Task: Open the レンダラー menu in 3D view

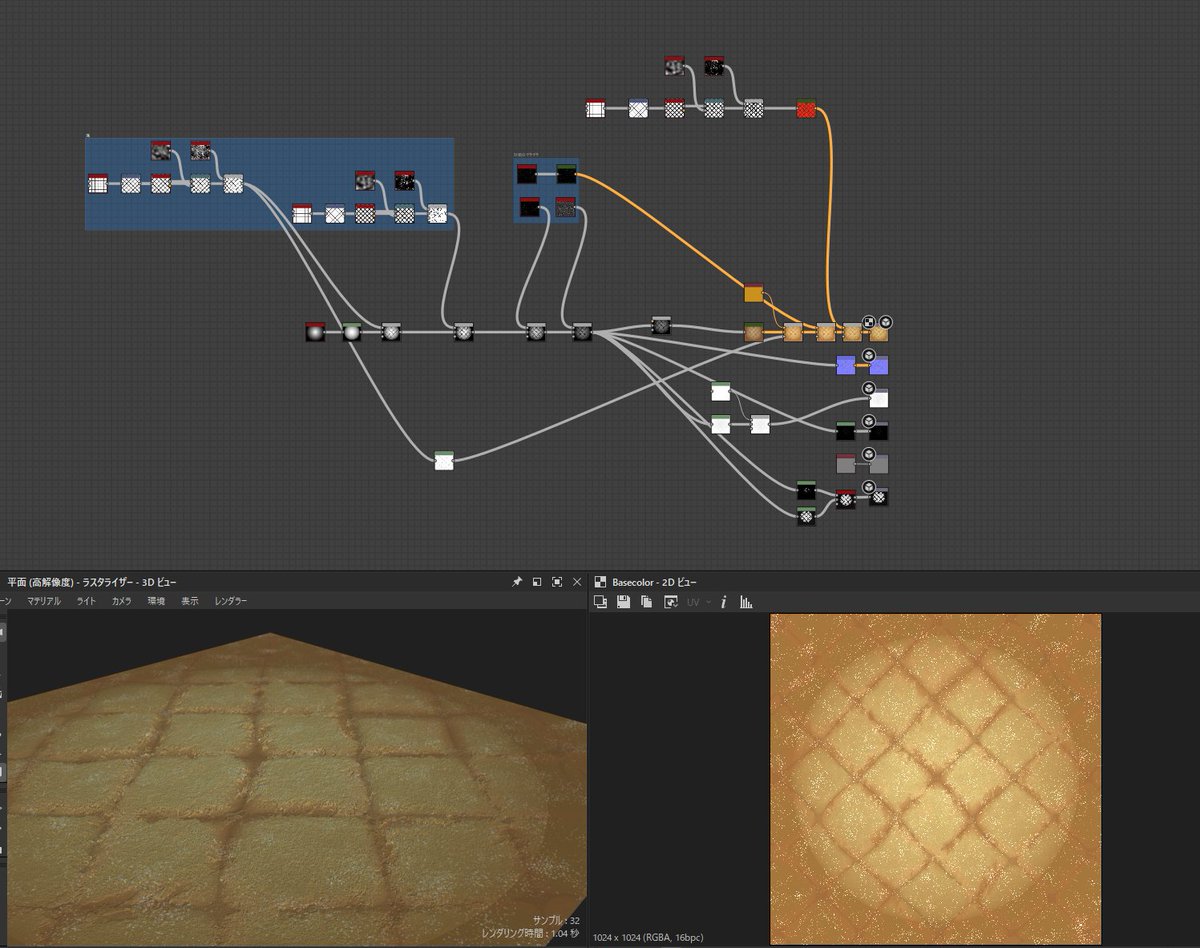Action: tap(230, 601)
